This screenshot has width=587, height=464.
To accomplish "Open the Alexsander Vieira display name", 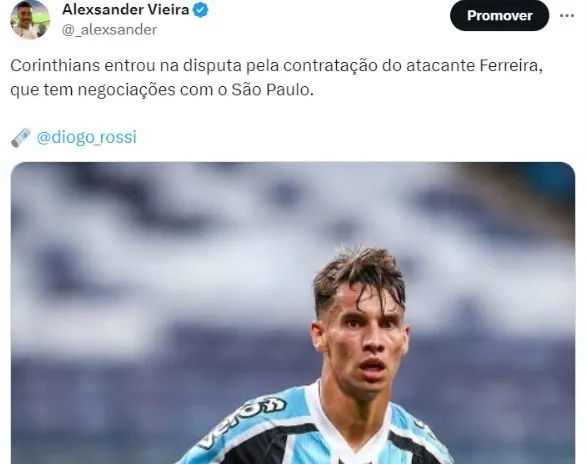I will 126,10.
